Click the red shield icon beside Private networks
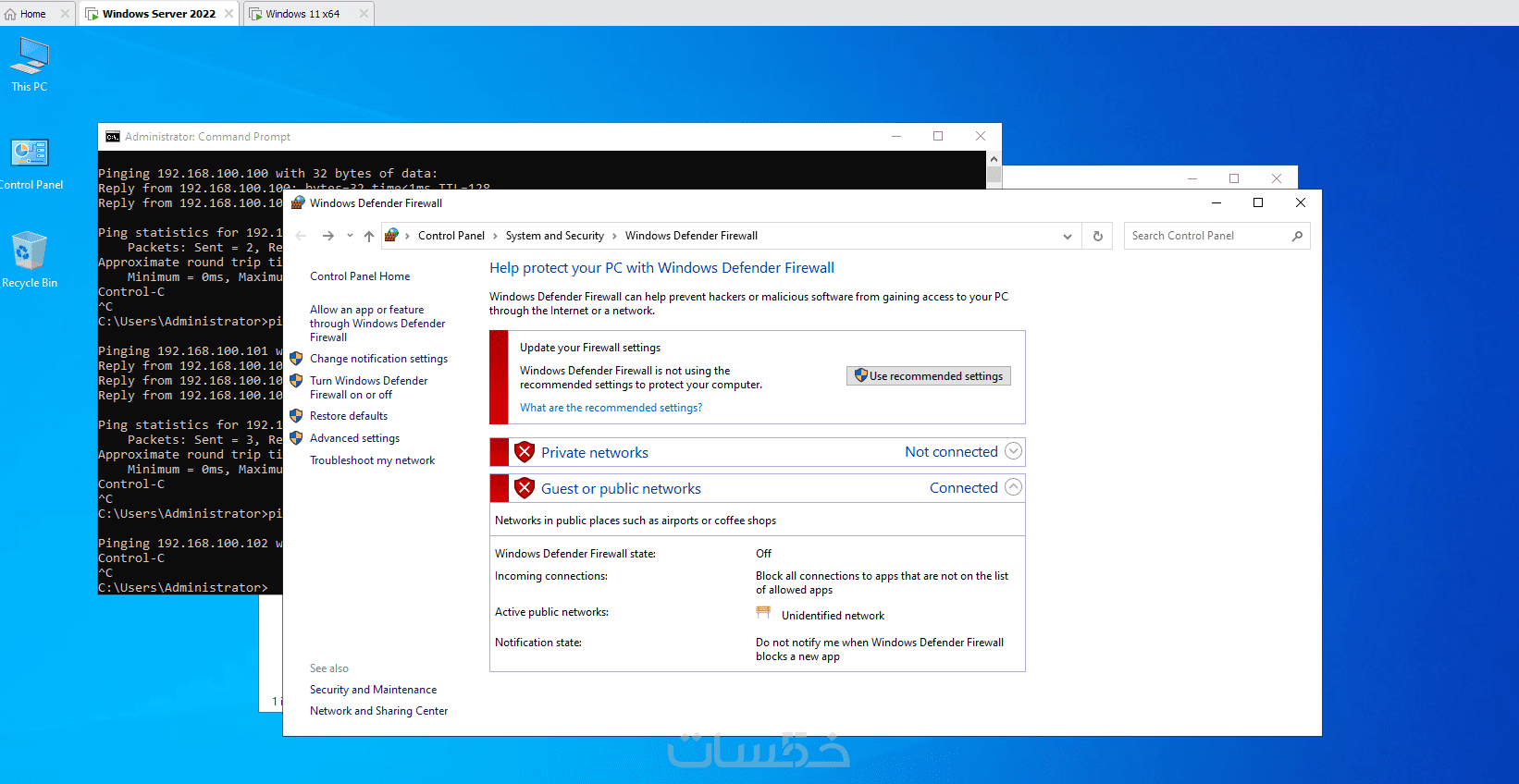This screenshot has height=784, width=1519. (525, 452)
